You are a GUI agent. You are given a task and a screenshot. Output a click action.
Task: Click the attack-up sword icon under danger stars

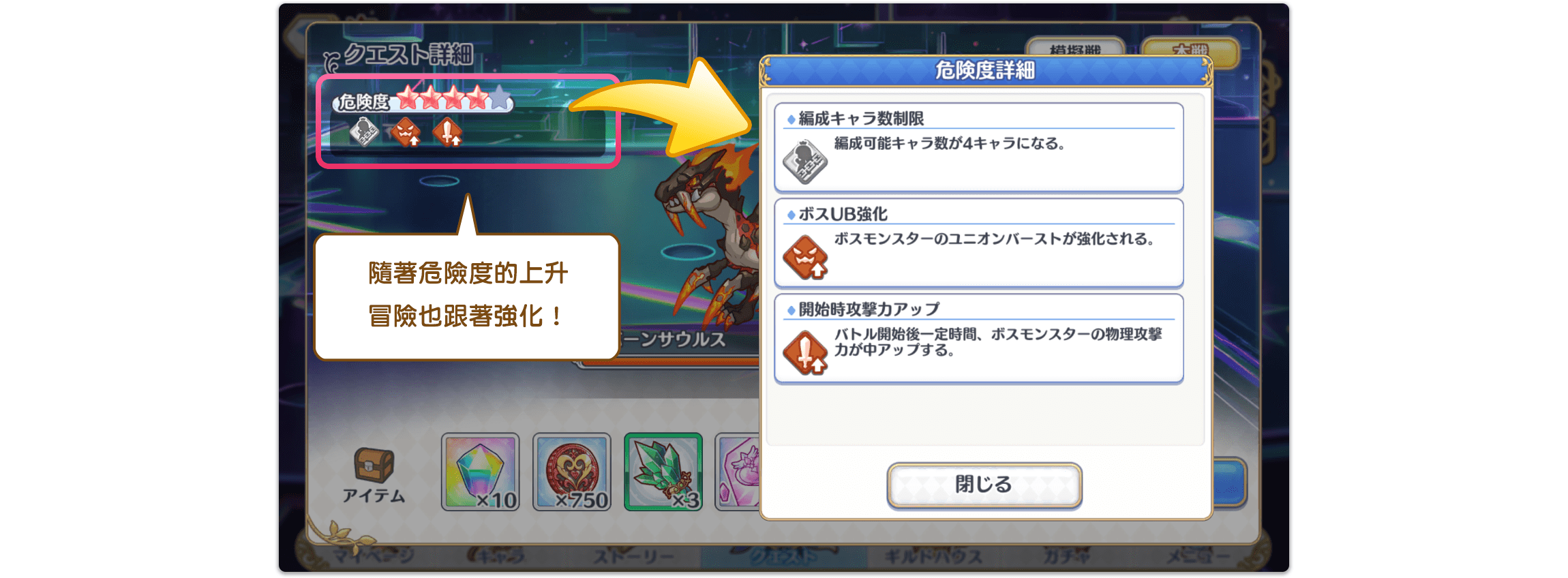coord(448,132)
